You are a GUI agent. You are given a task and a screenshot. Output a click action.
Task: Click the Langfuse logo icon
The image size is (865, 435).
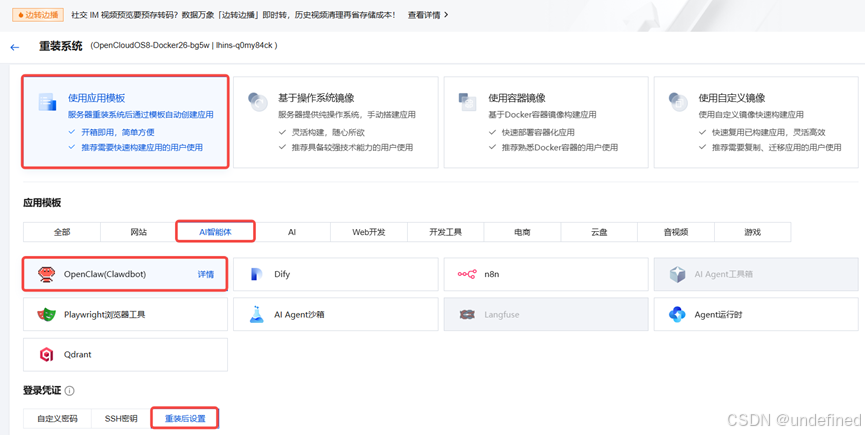pos(467,315)
